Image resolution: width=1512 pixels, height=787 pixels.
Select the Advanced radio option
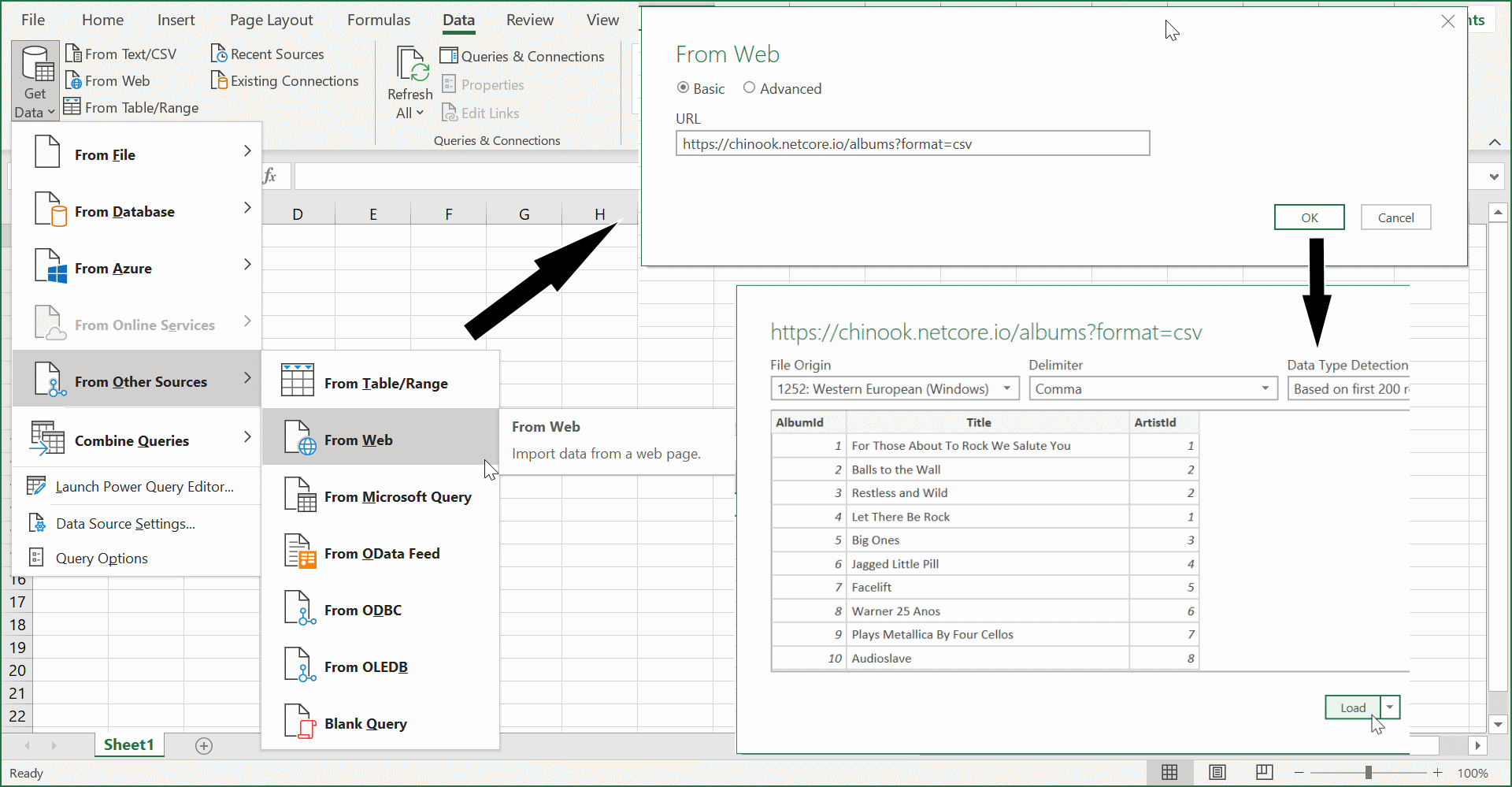[749, 87]
